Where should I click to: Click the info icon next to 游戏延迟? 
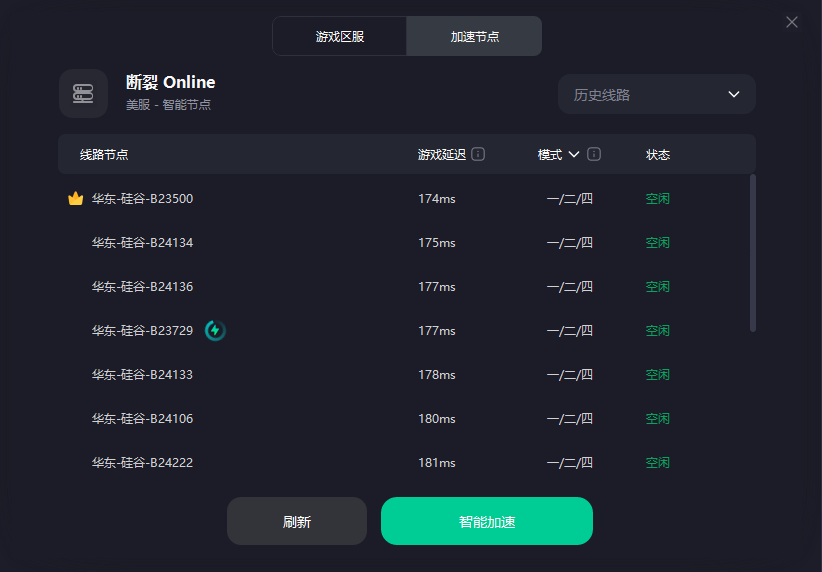[x=478, y=154]
